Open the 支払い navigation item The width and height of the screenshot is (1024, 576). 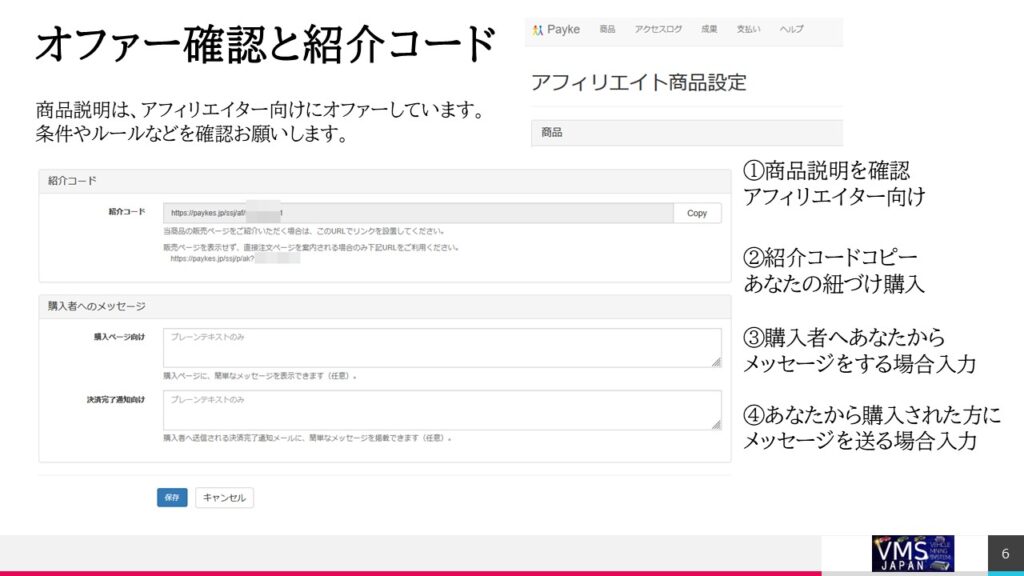(x=749, y=30)
